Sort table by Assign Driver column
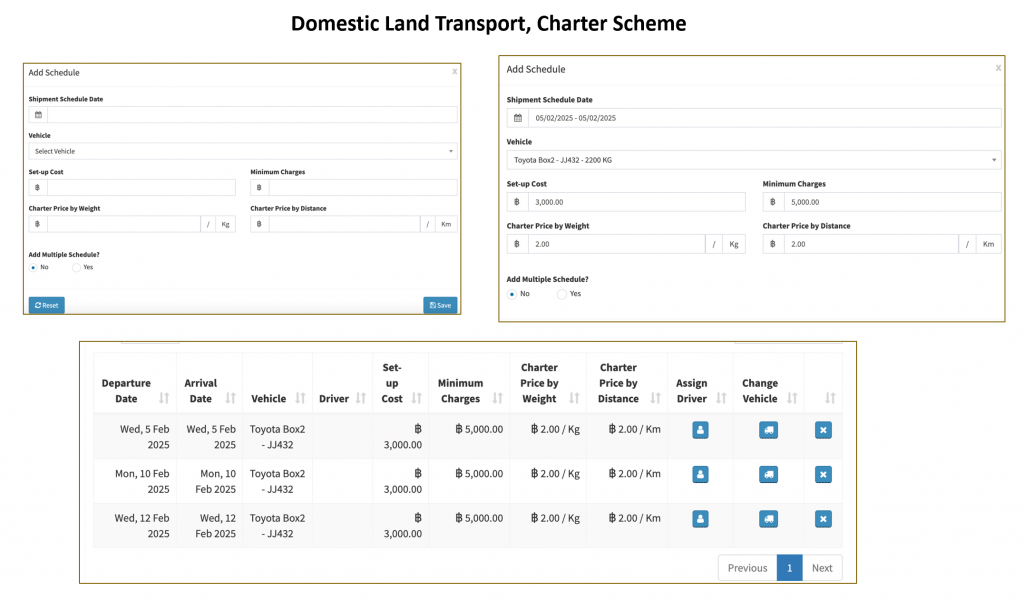 coord(722,398)
